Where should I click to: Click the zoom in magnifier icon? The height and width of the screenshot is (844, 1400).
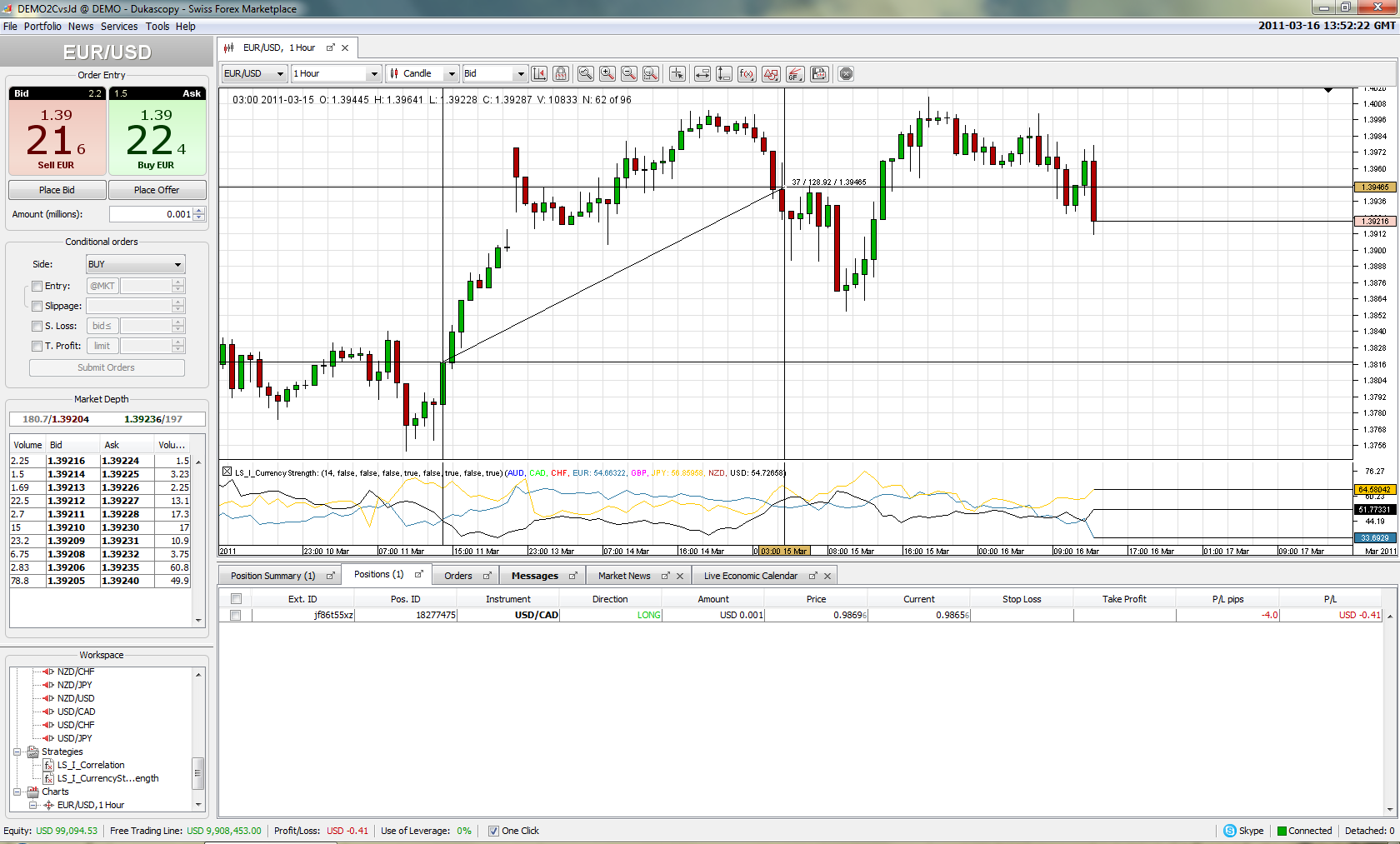[607, 74]
